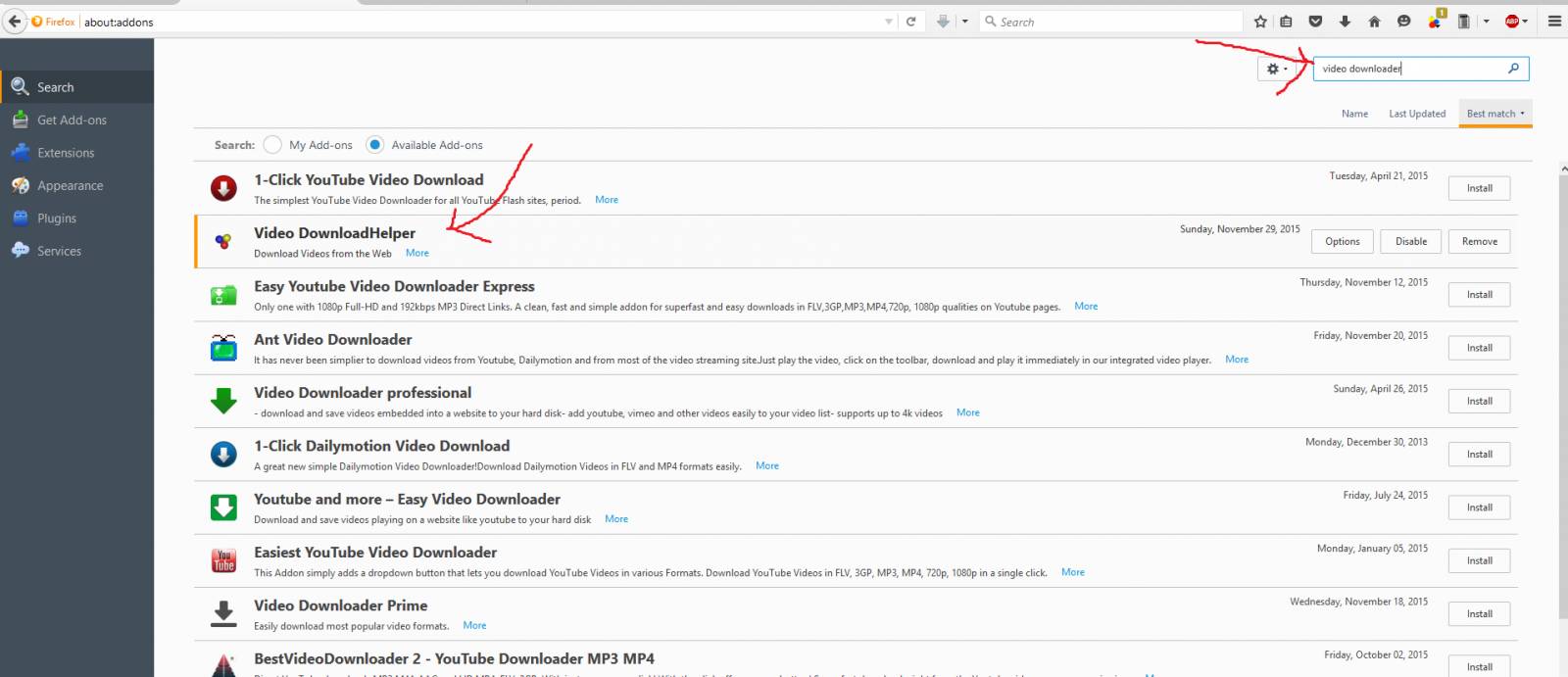
Task: Click the 1-Click Dailymotion blue download icon
Action: (223, 455)
